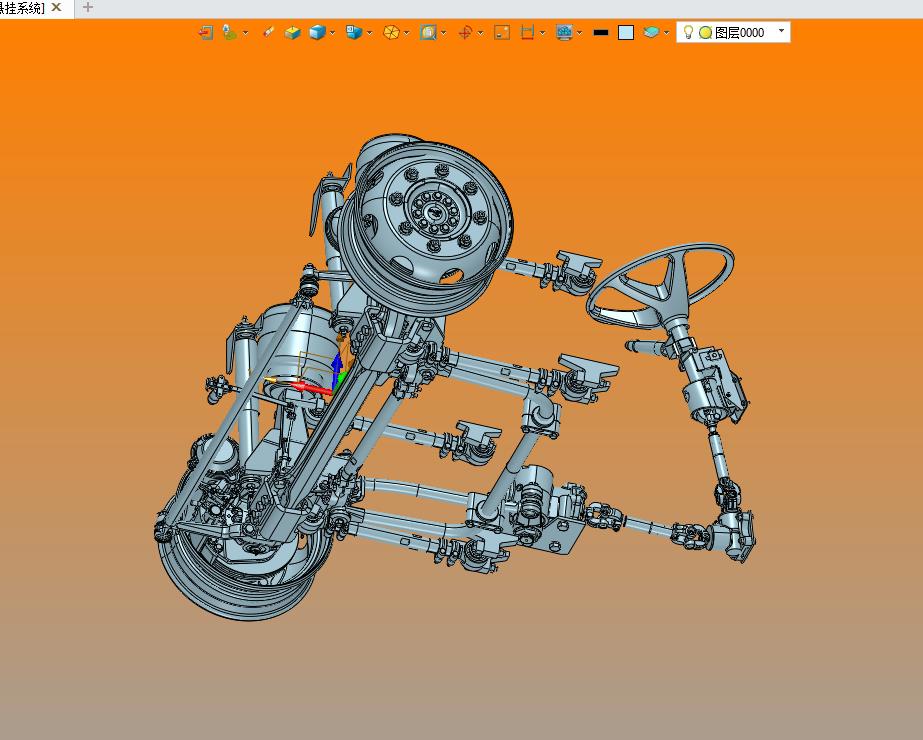
Task: Click the brush/attribute painter icon
Action: (x=268, y=32)
